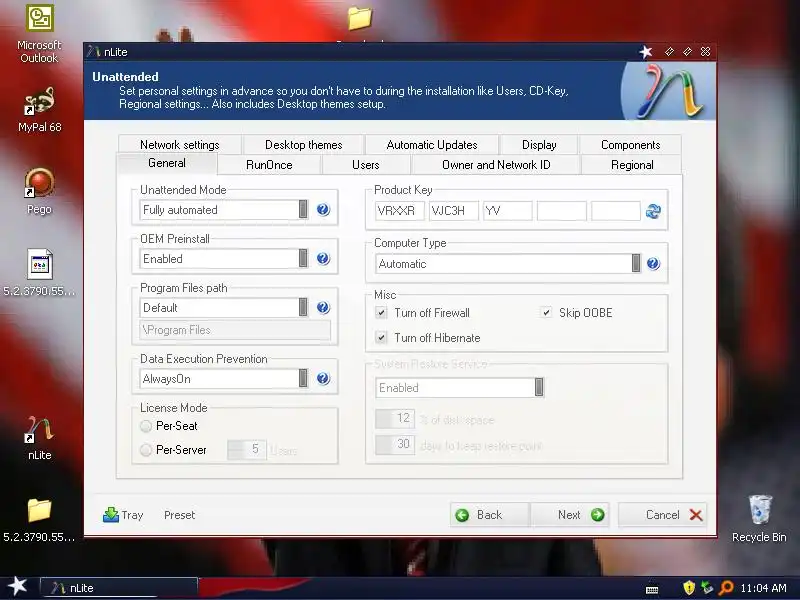
Task: Select the Recycle Bin icon
Action: (x=759, y=518)
